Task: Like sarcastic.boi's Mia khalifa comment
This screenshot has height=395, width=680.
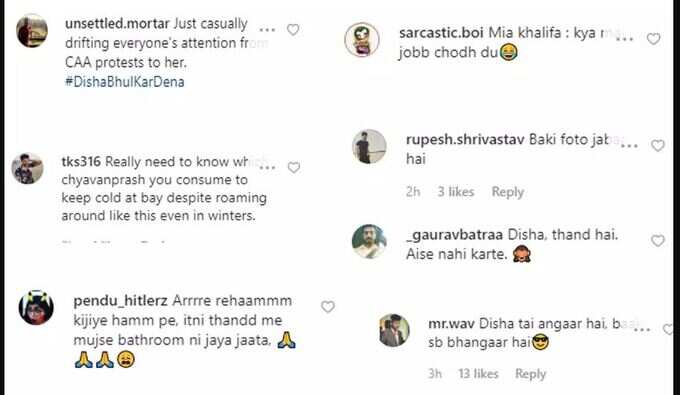Action: 654,39
